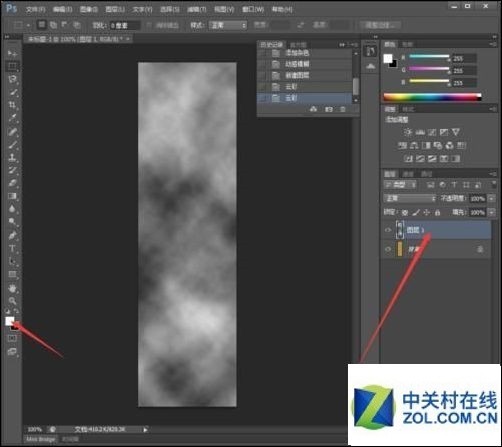Select the Path Selection tool

tap(12, 261)
